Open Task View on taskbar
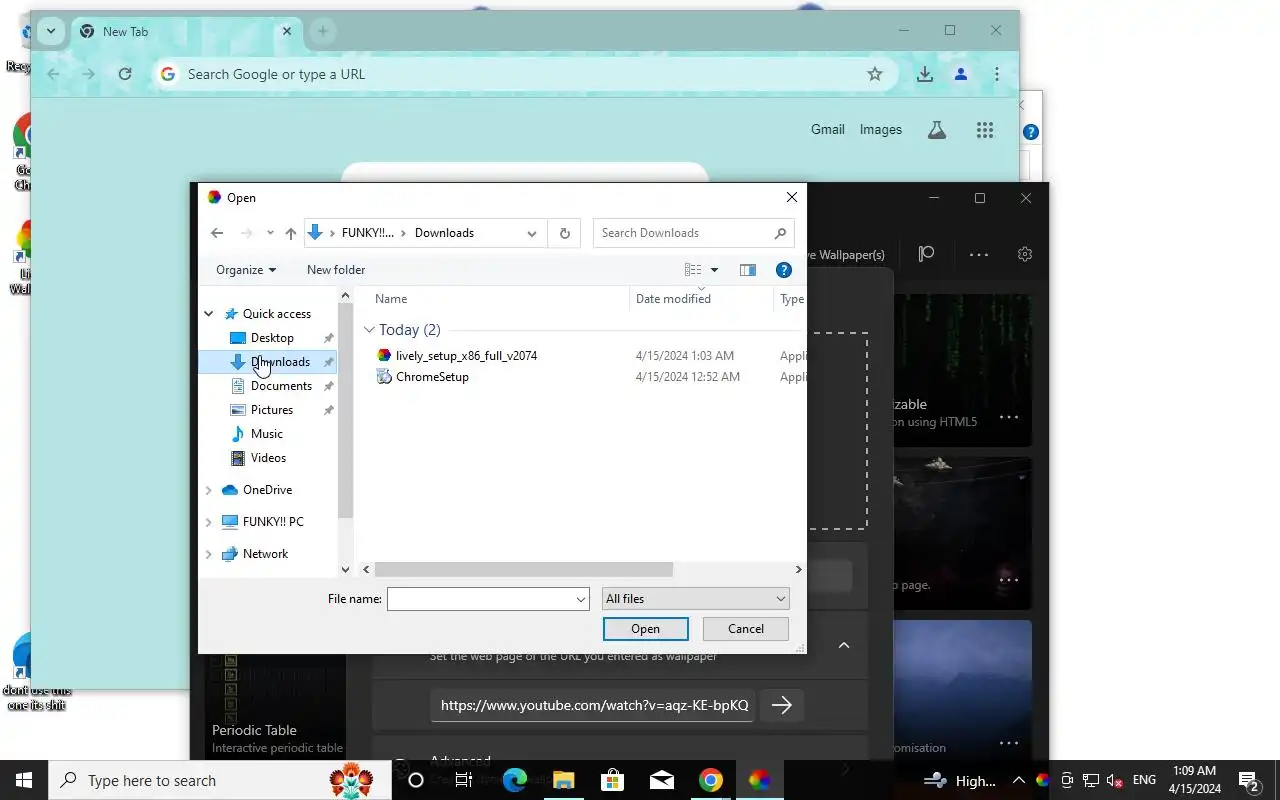This screenshot has width=1280, height=800. [x=464, y=780]
